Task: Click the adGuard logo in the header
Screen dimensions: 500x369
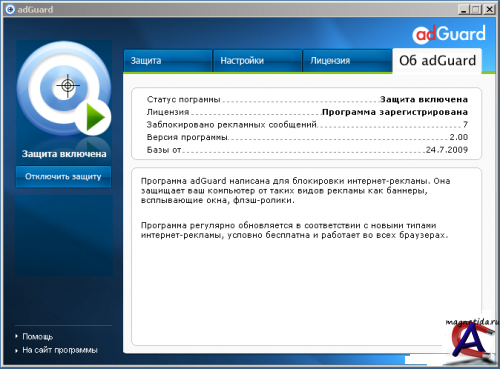Action: coord(449,34)
